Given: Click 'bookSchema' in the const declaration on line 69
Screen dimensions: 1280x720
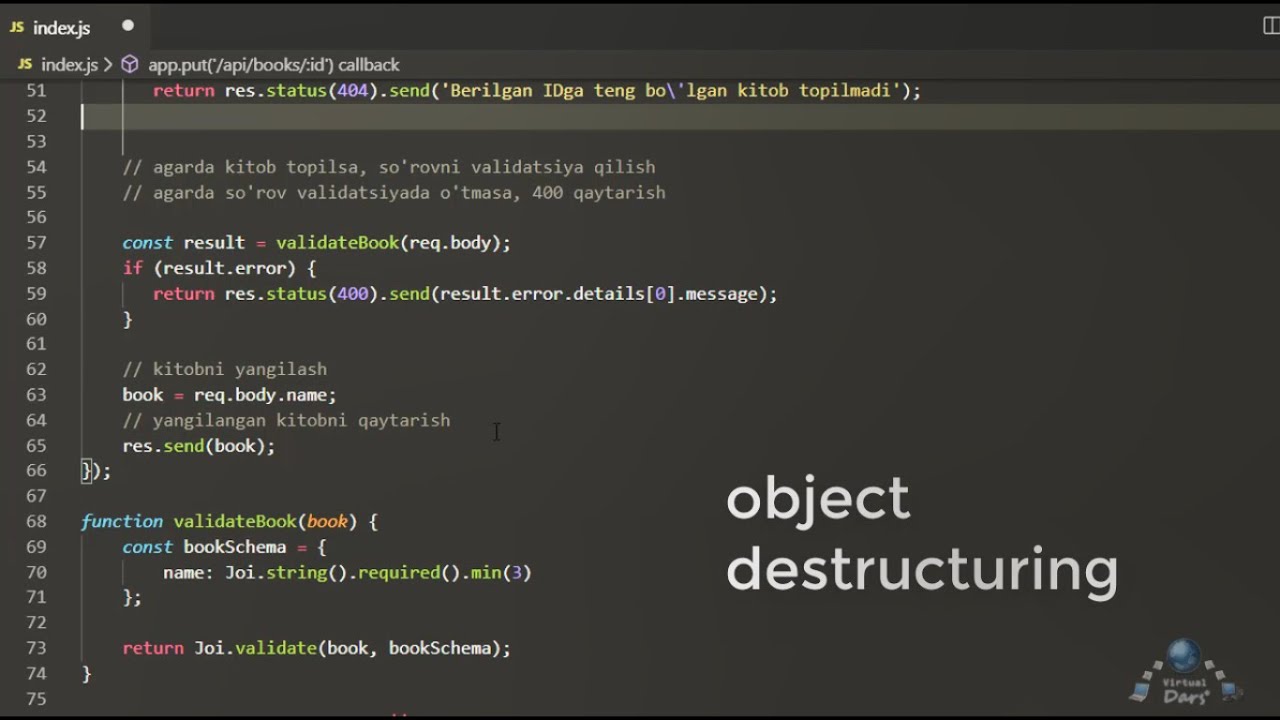Looking at the screenshot, I should click(x=235, y=547).
